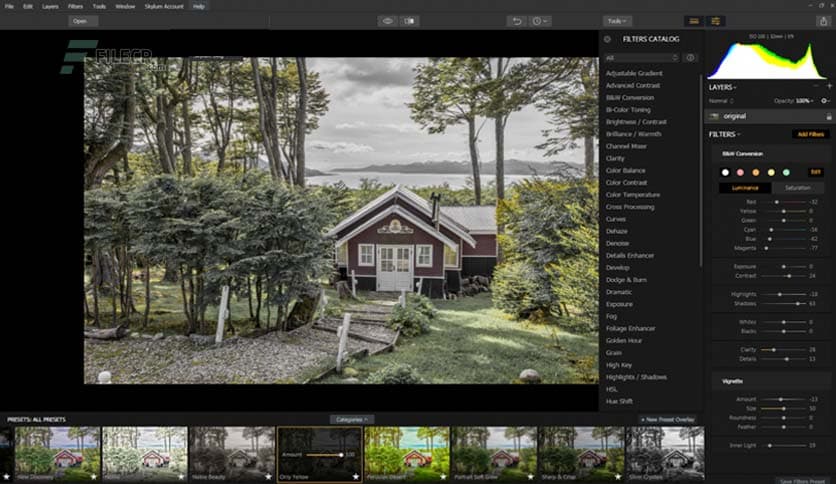Open the history clock dropdown

pyautogui.click(x=540, y=21)
